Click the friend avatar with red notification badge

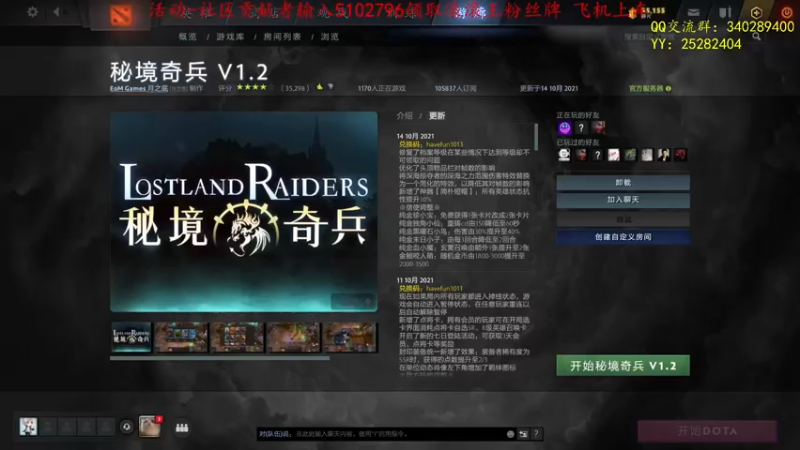(149, 427)
